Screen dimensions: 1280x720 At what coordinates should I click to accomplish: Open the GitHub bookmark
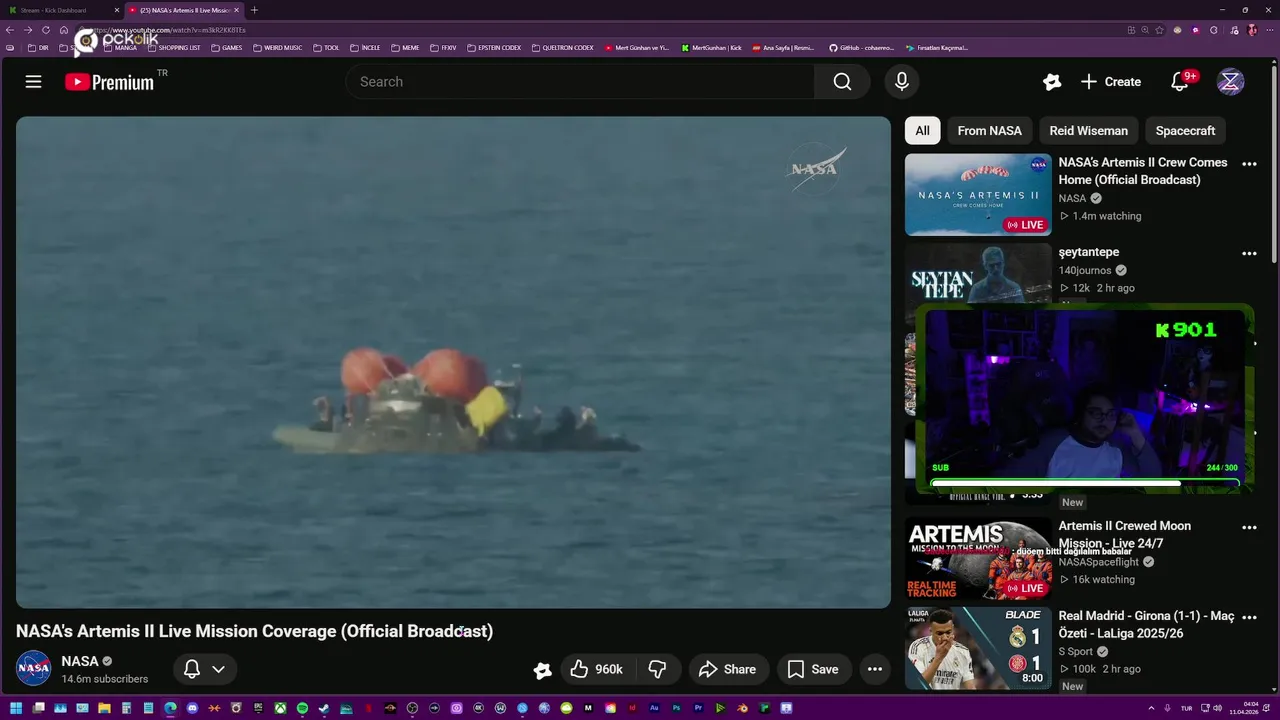861,47
